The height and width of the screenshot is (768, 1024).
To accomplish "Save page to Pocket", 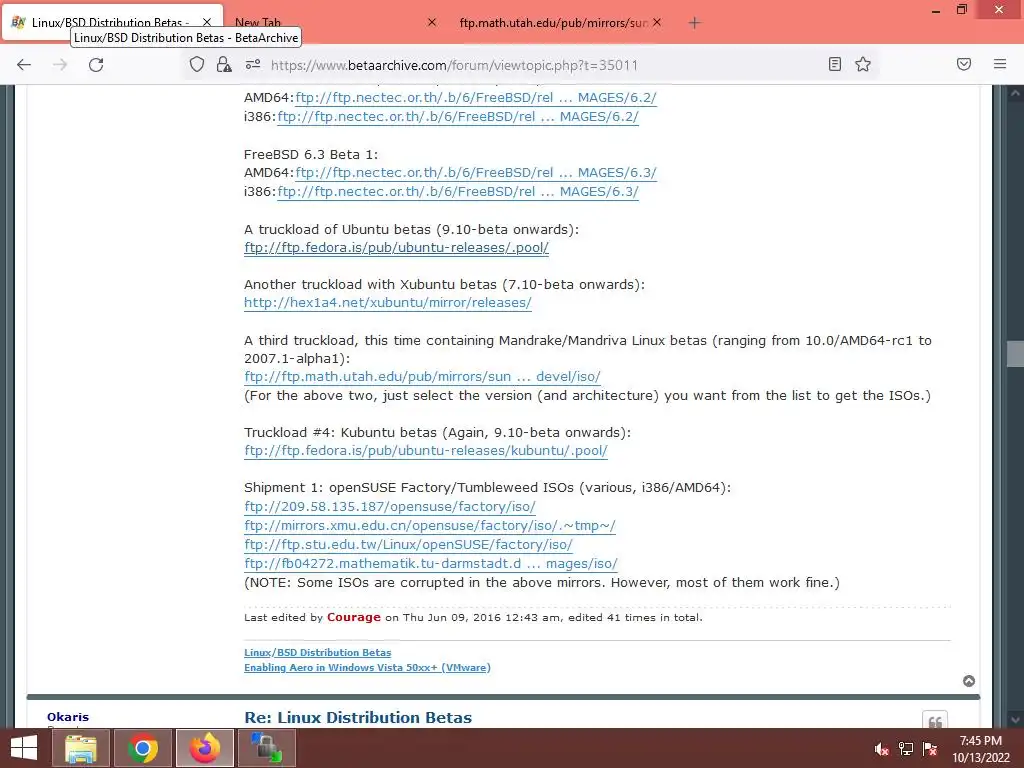I will [964, 64].
